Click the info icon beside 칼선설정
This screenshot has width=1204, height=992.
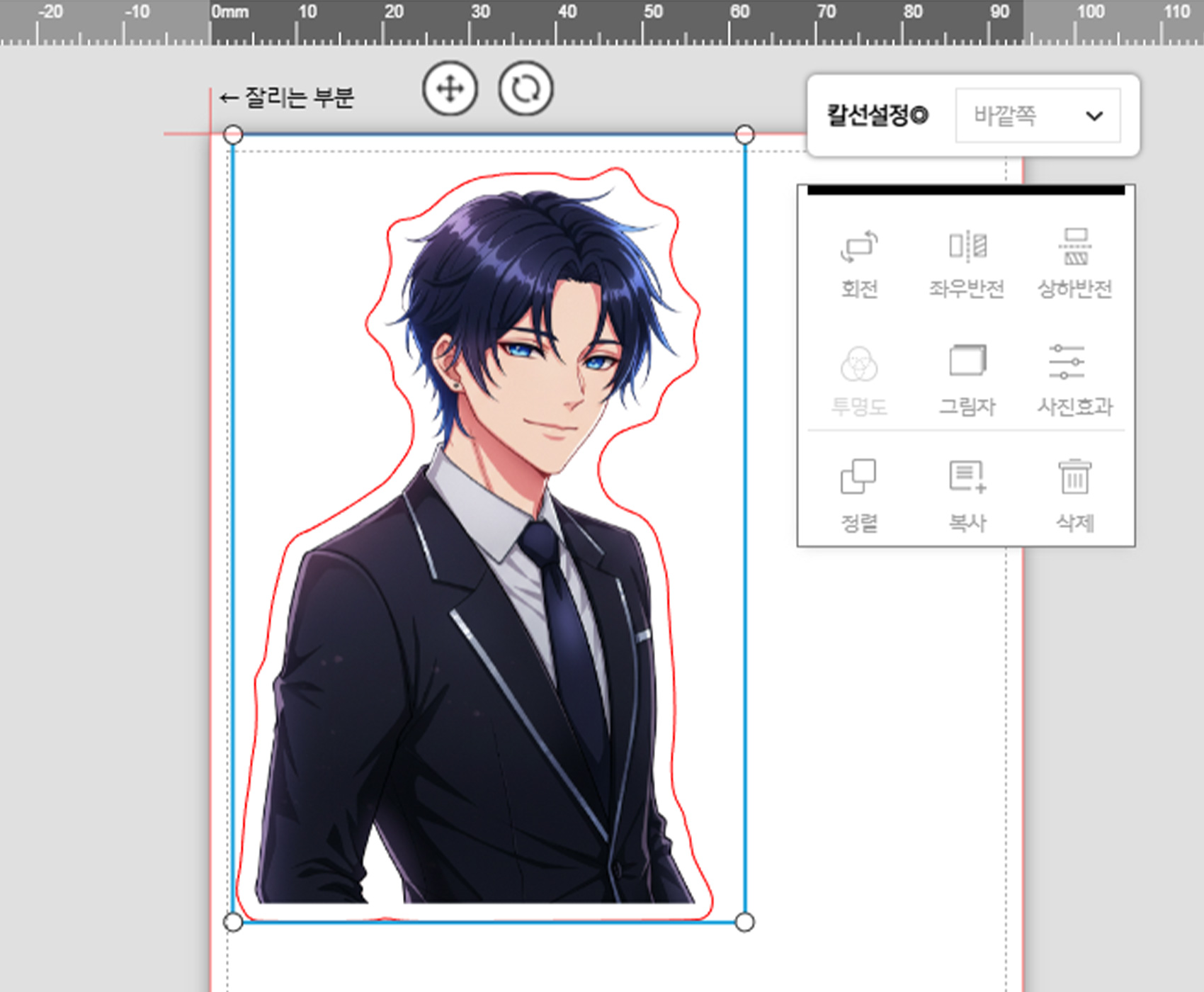click(919, 115)
